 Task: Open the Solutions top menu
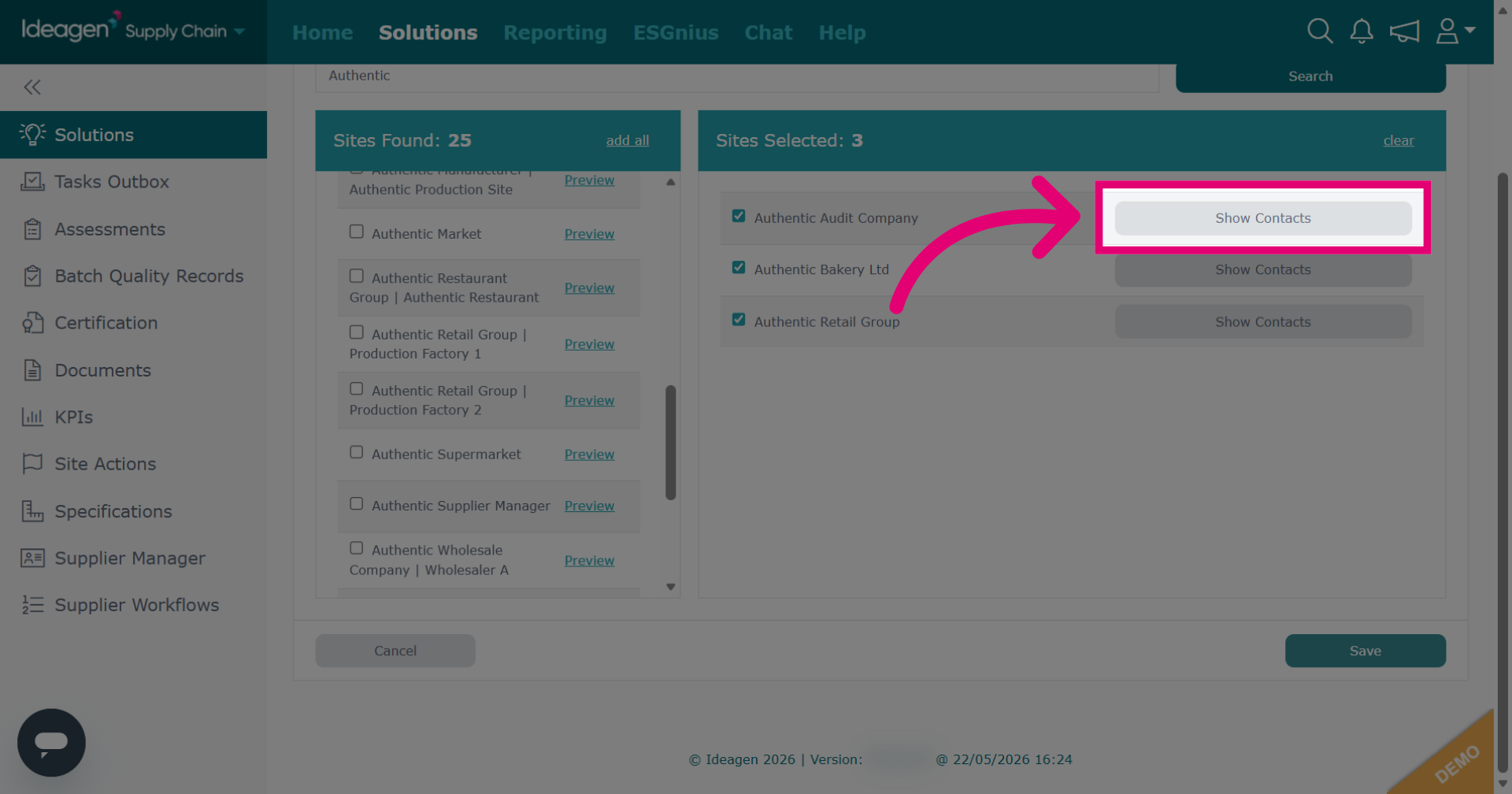pyautogui.click(x=428, y=32)
